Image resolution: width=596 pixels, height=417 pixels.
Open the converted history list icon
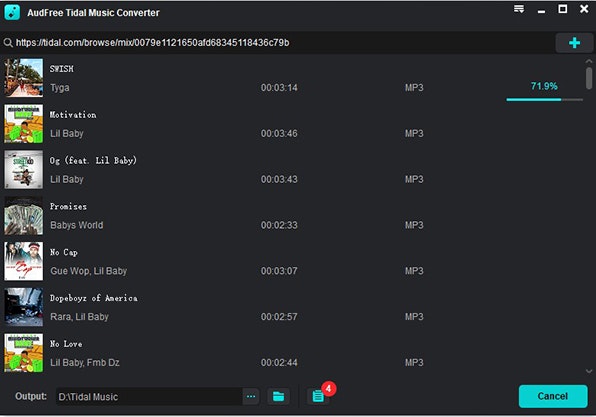[x=318, y=396]
